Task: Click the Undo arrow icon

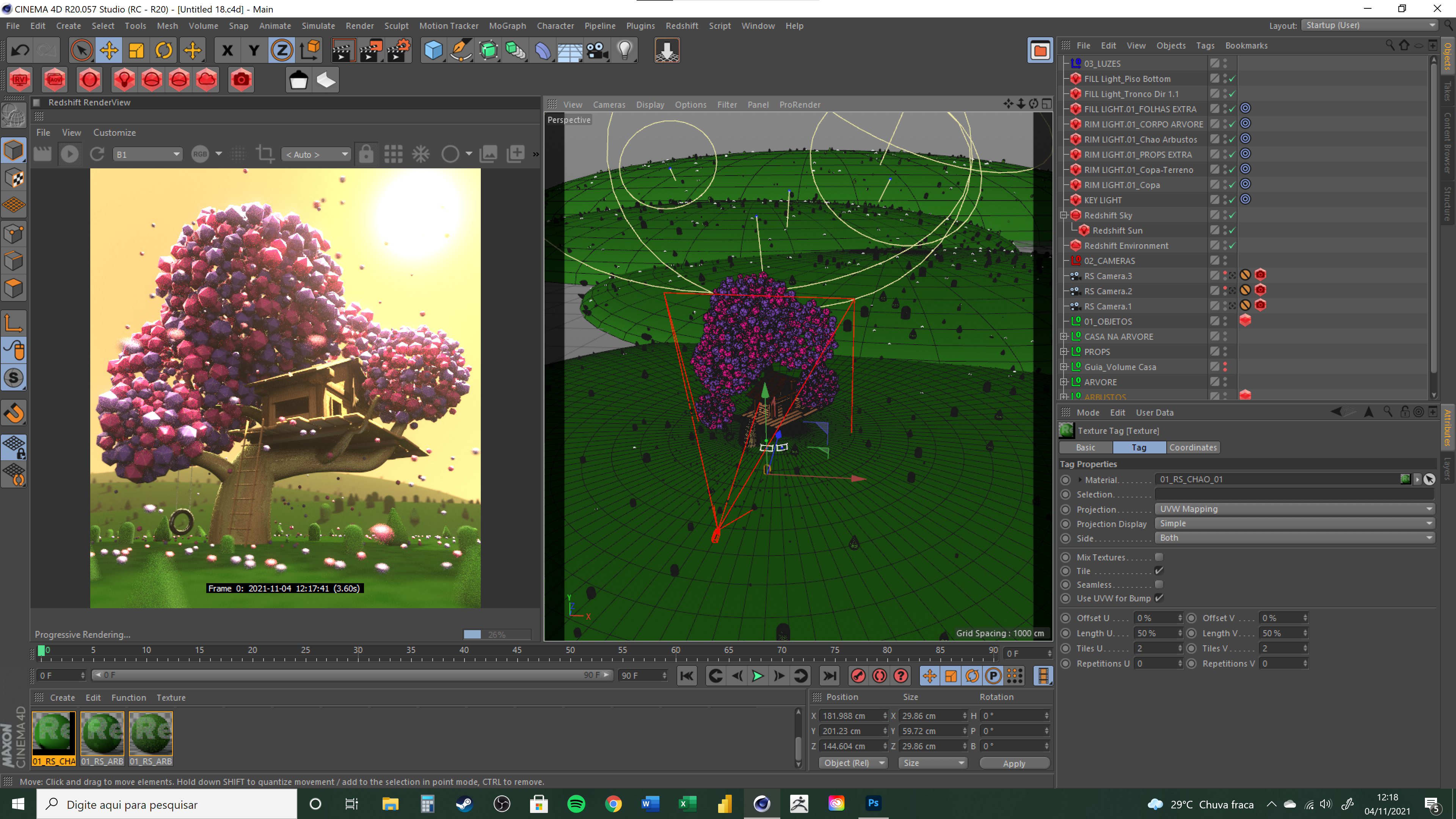Action: [20, 51]
